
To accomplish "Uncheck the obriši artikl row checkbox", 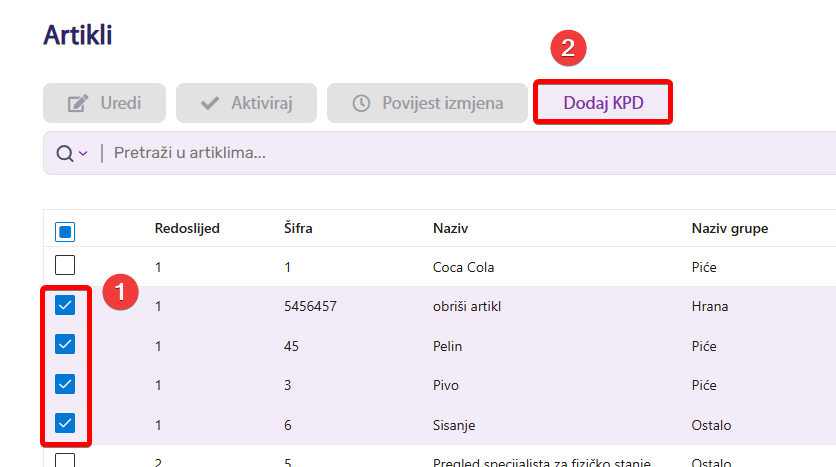I will tap(65, 305).
